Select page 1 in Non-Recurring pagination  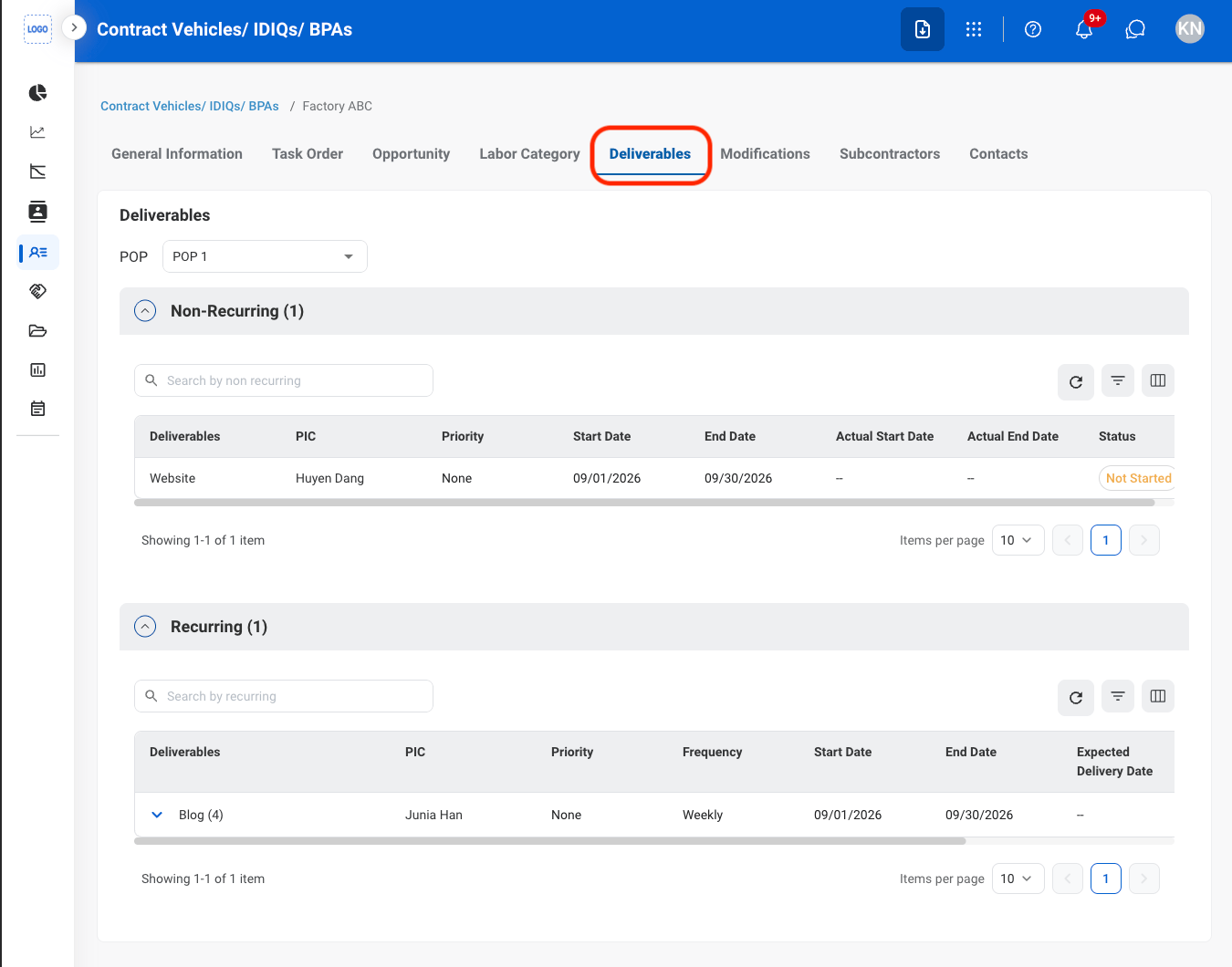pos(1106,540)
